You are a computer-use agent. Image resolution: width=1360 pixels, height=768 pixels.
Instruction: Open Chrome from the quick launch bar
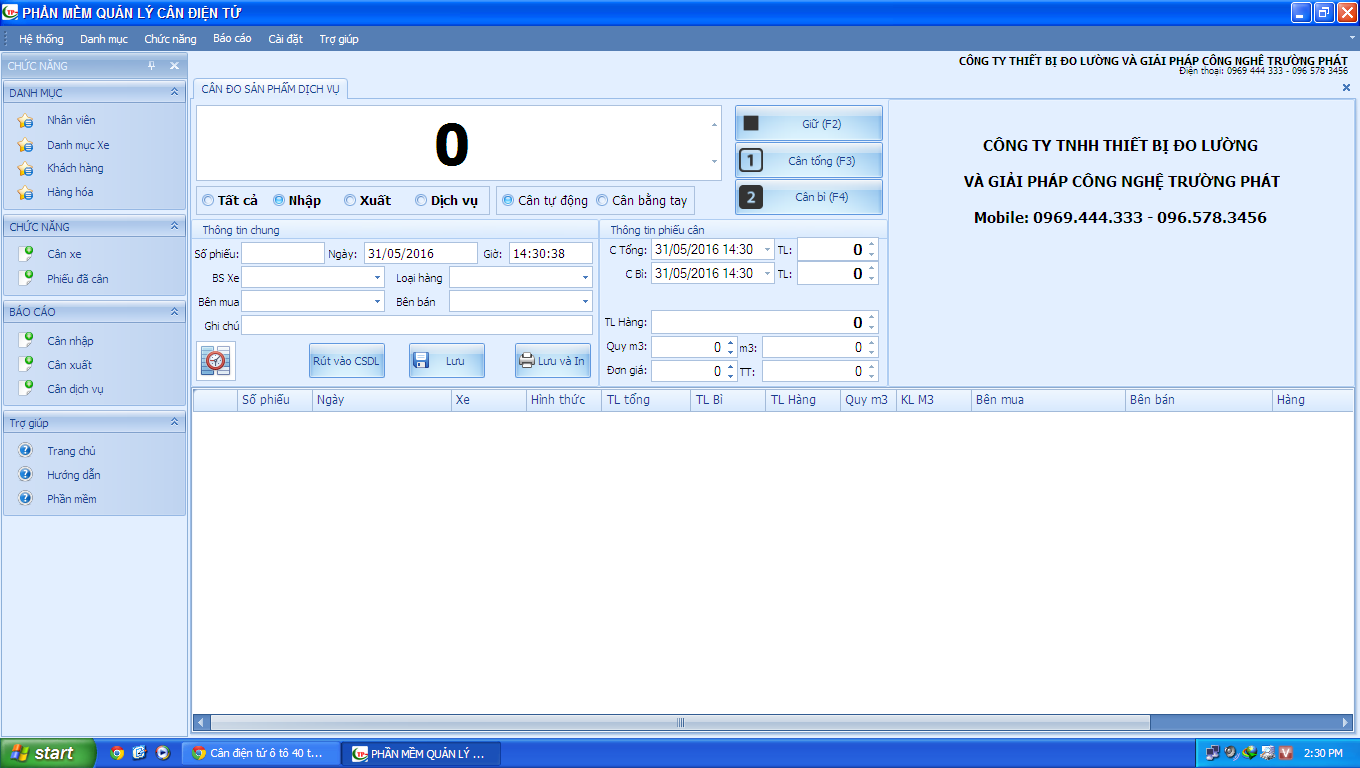click(117, 753)
